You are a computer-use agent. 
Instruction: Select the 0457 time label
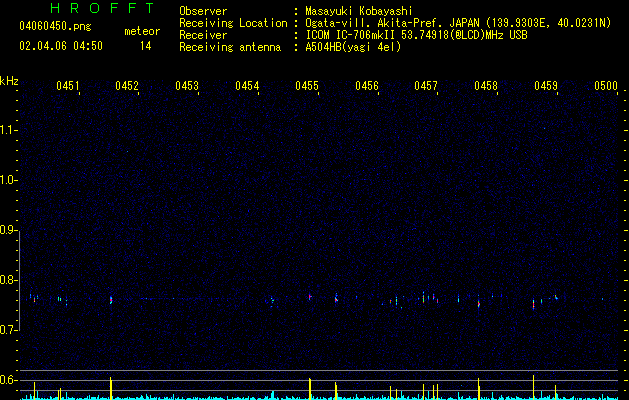[x=426, y=86]
